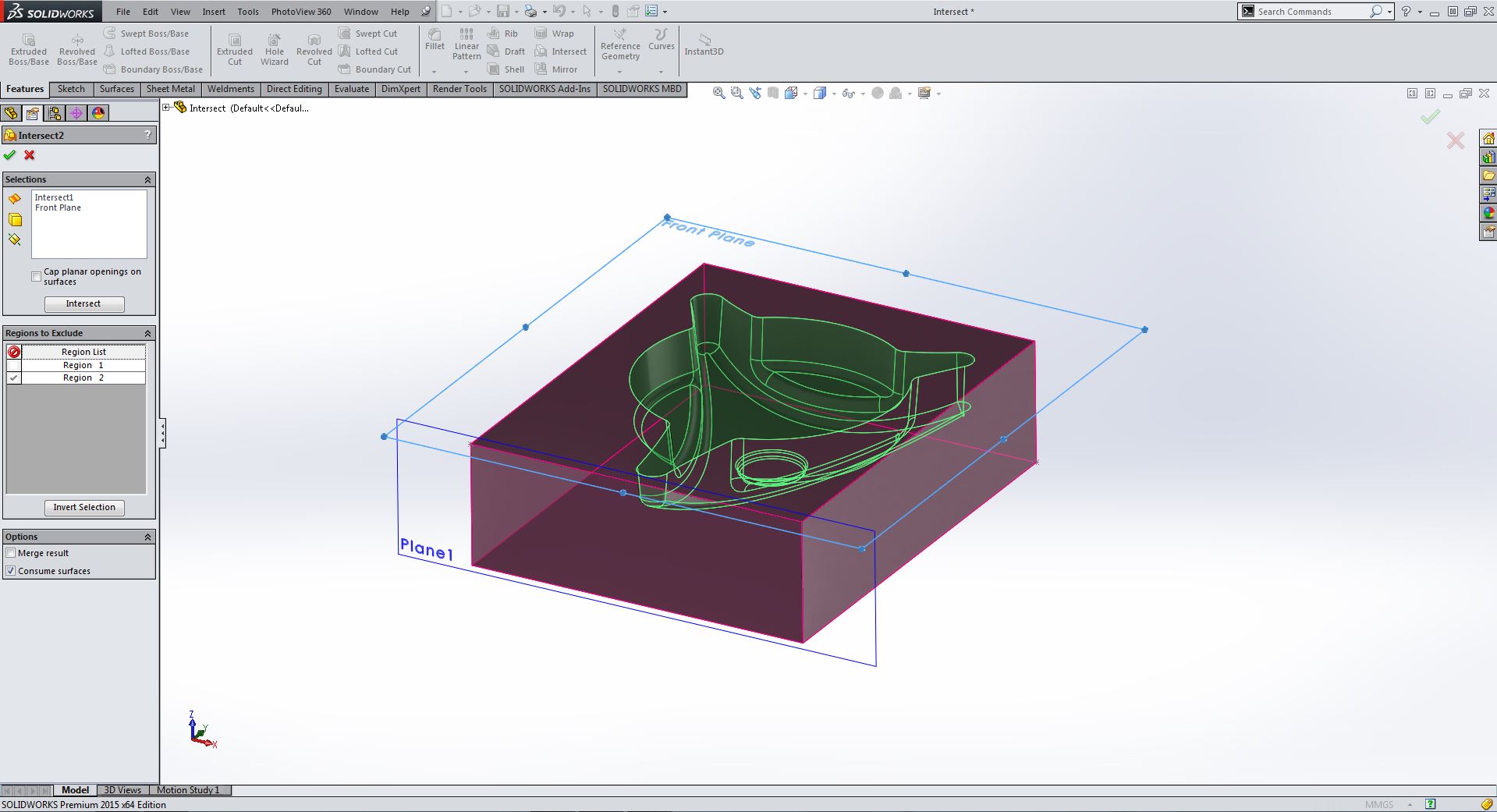The width and height of the screenshot is (1497, 812).
Task: Collapse the Selections section
Action: click(x=147, y=179)
